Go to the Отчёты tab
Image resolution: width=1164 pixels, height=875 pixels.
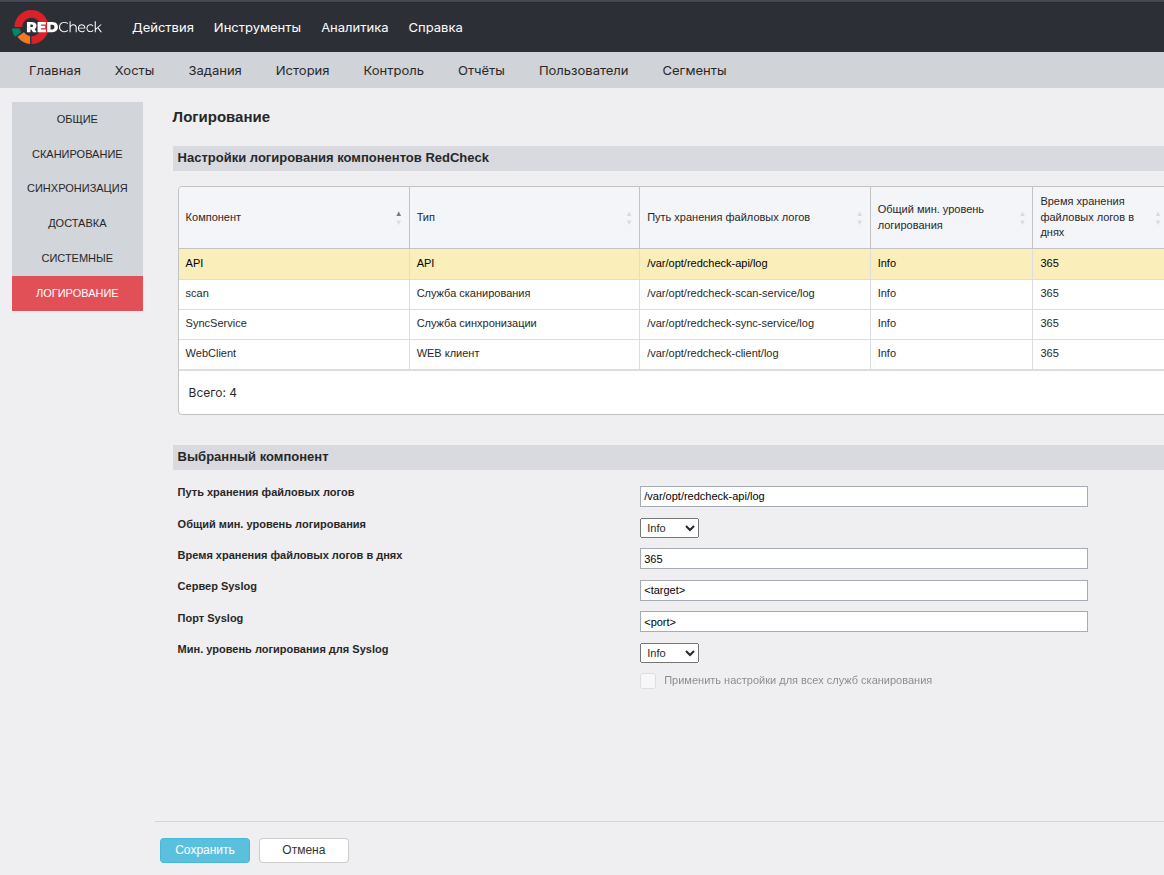[481, 71]
